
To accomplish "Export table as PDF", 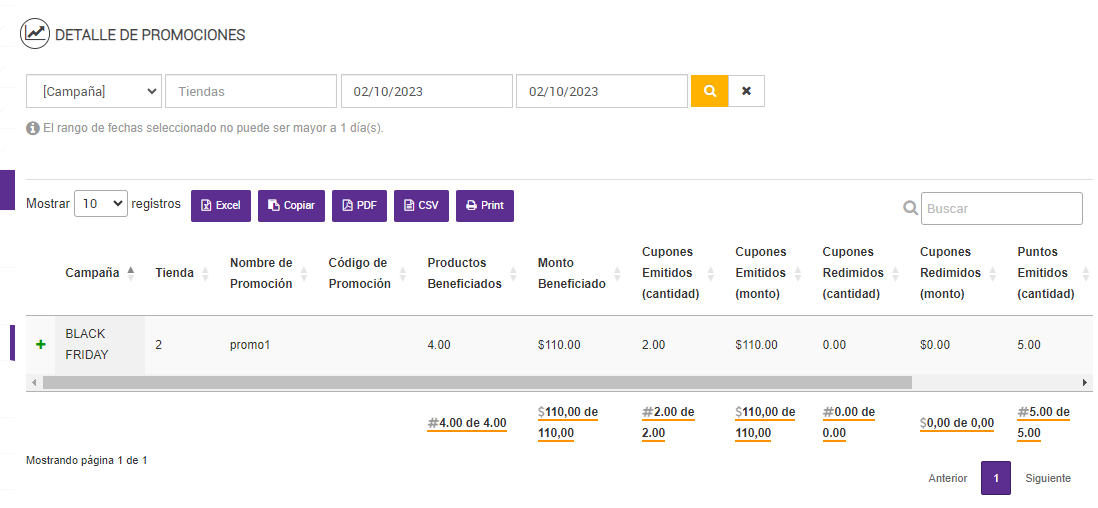I will pyautogui.click(x=359, y=205).
